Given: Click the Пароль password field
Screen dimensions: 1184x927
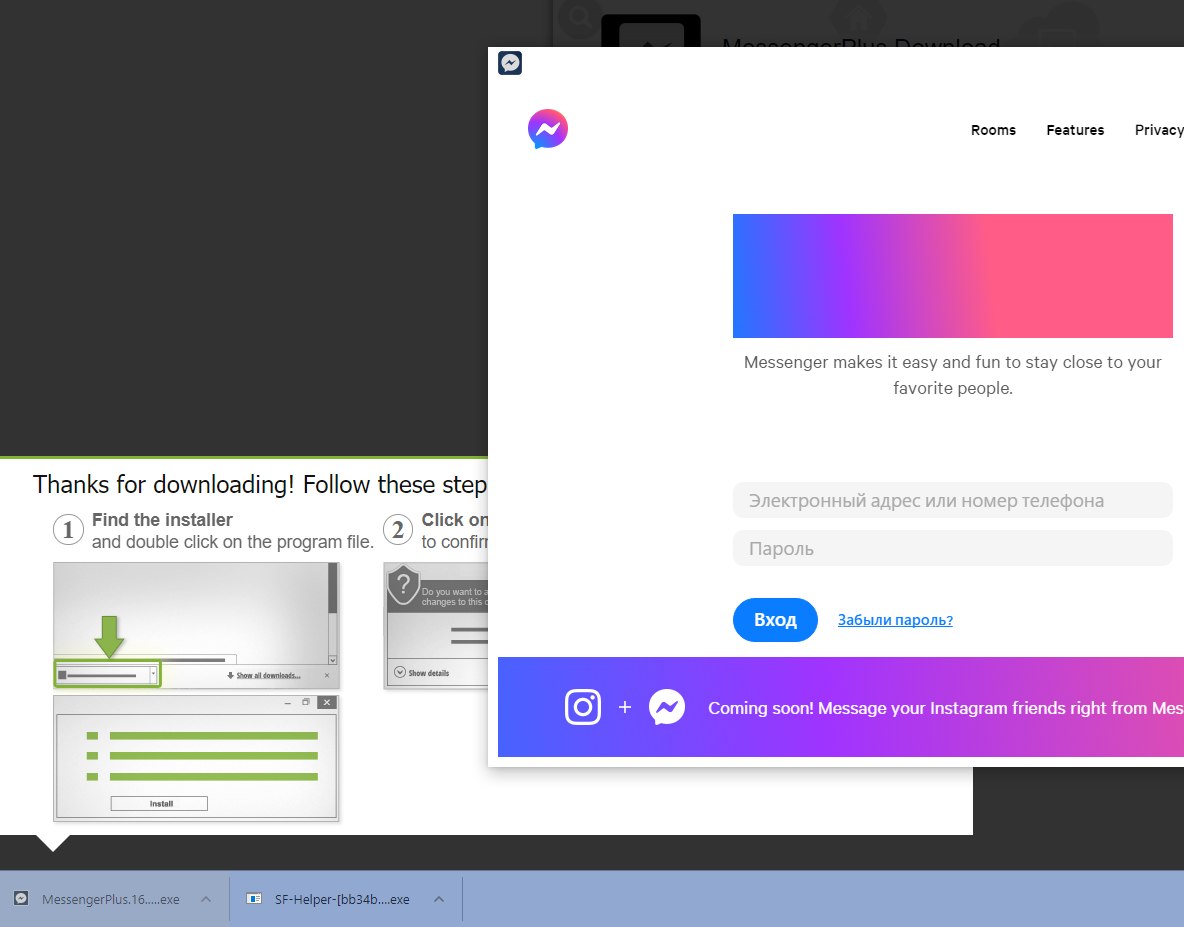Looking at the screenshot, I should (x=952, y=549).
